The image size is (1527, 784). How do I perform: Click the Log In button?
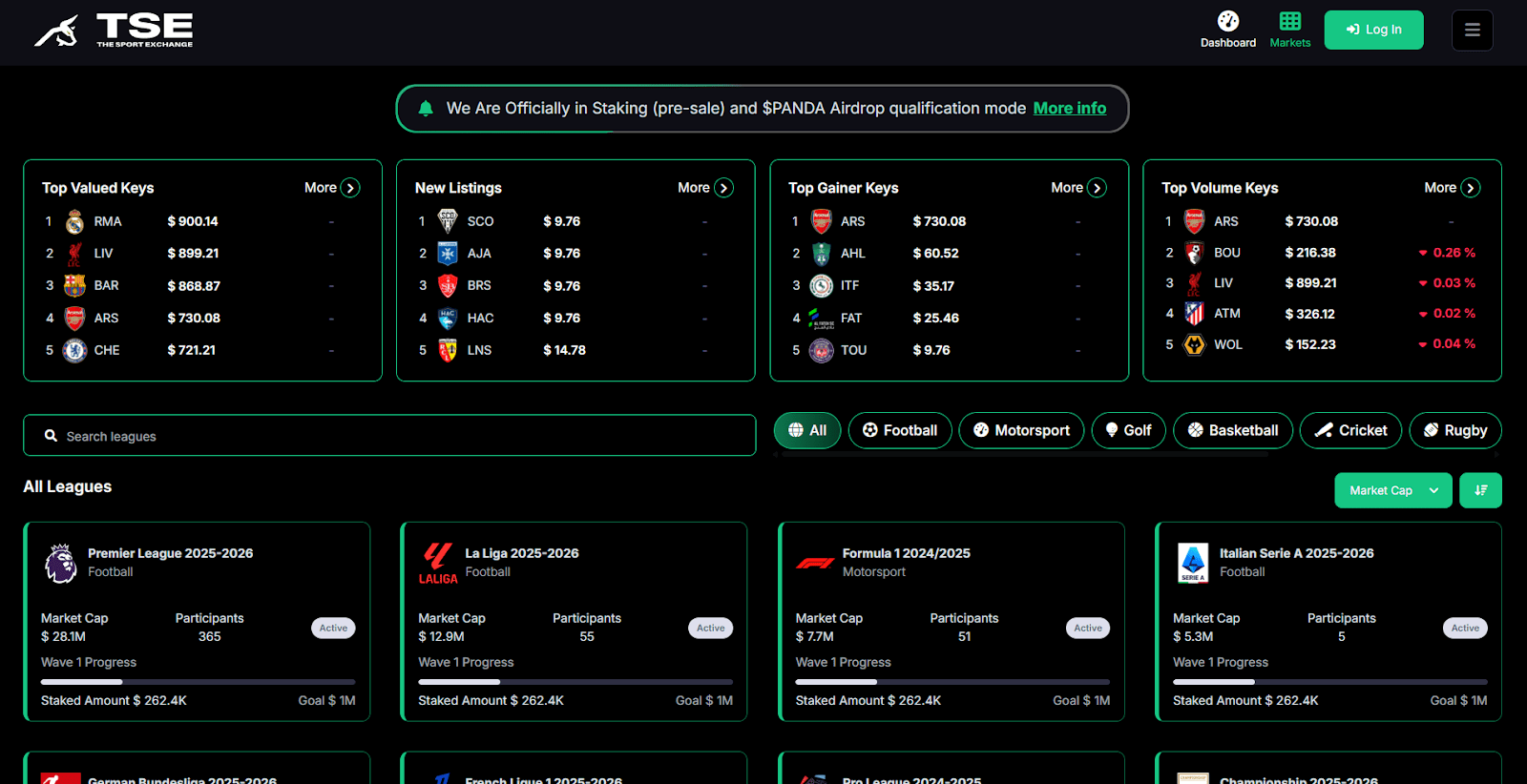(1372, 30)
